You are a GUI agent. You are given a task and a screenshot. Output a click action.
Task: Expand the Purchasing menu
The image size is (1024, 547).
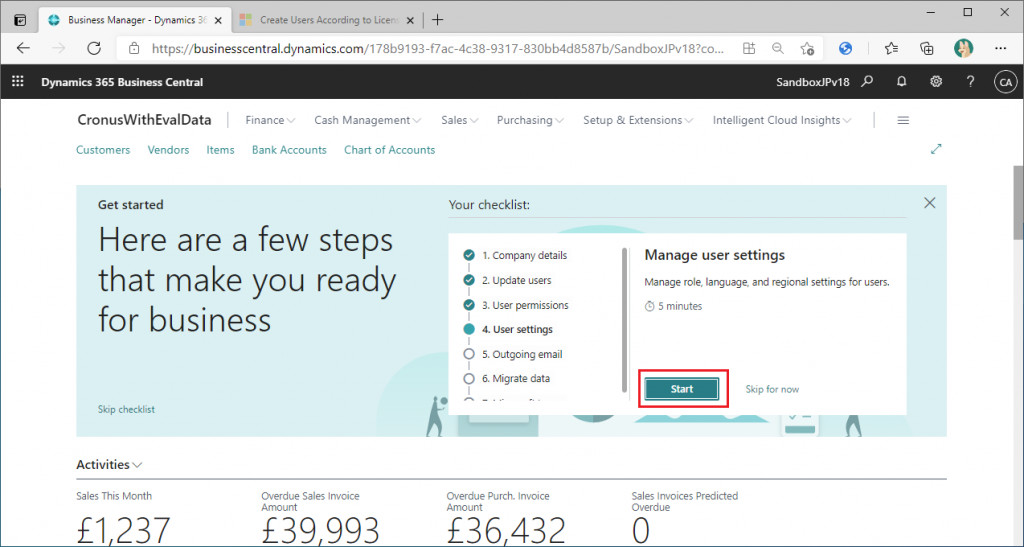pos(530,120)
